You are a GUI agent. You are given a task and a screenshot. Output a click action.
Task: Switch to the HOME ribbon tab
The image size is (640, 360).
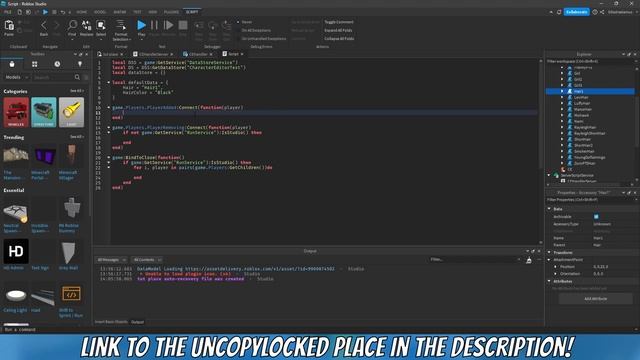tap(82, 12)
